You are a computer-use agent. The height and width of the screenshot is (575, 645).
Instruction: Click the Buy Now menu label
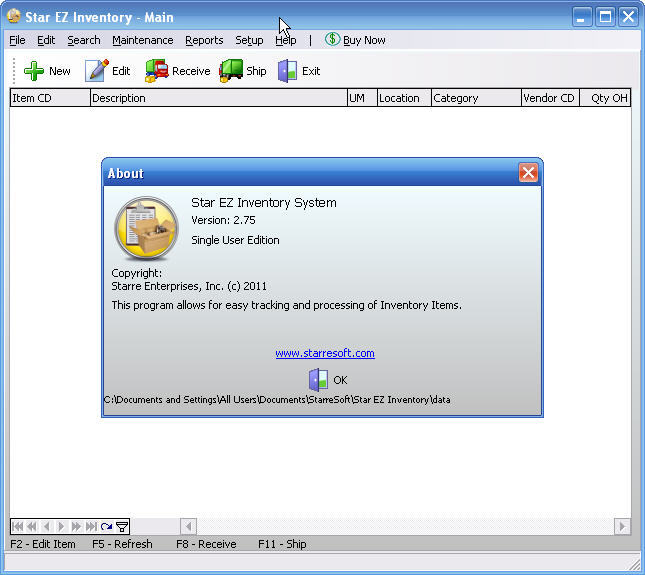click(364, 40)
